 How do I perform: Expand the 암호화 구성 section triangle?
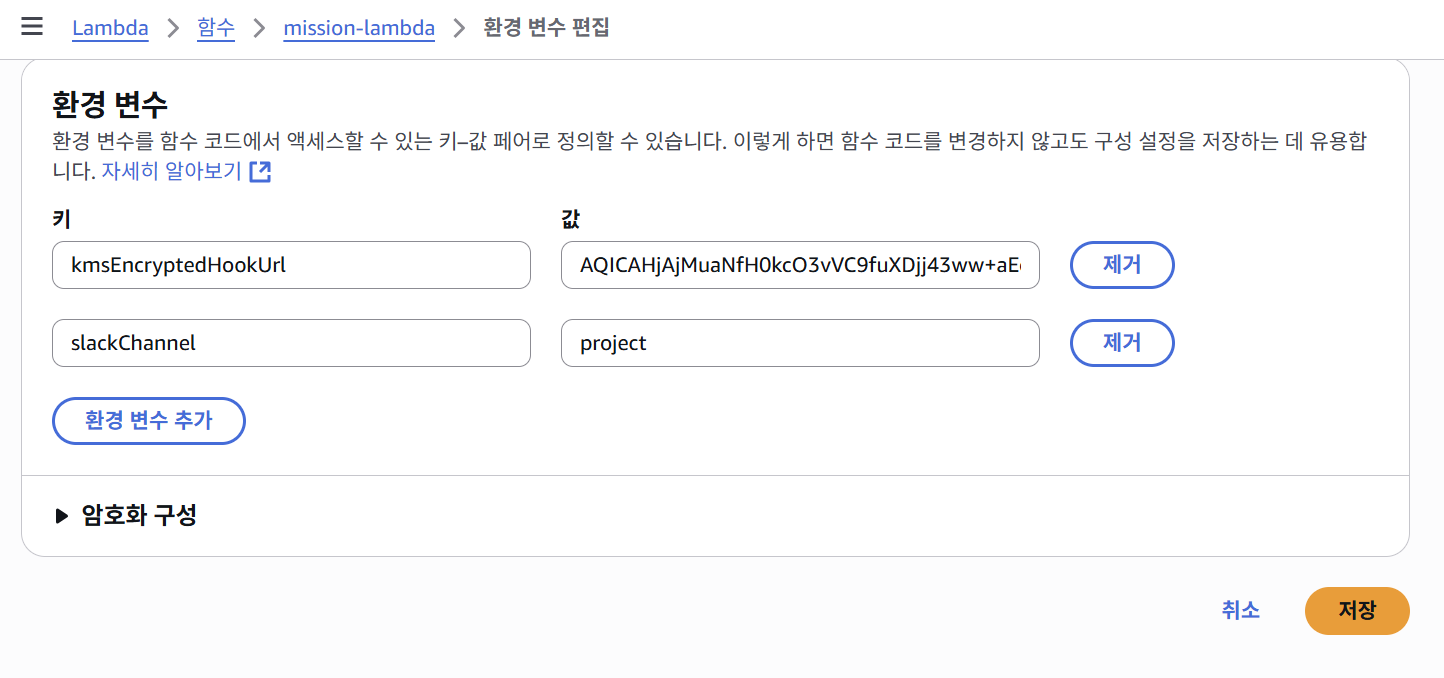(x=62, y=516)
